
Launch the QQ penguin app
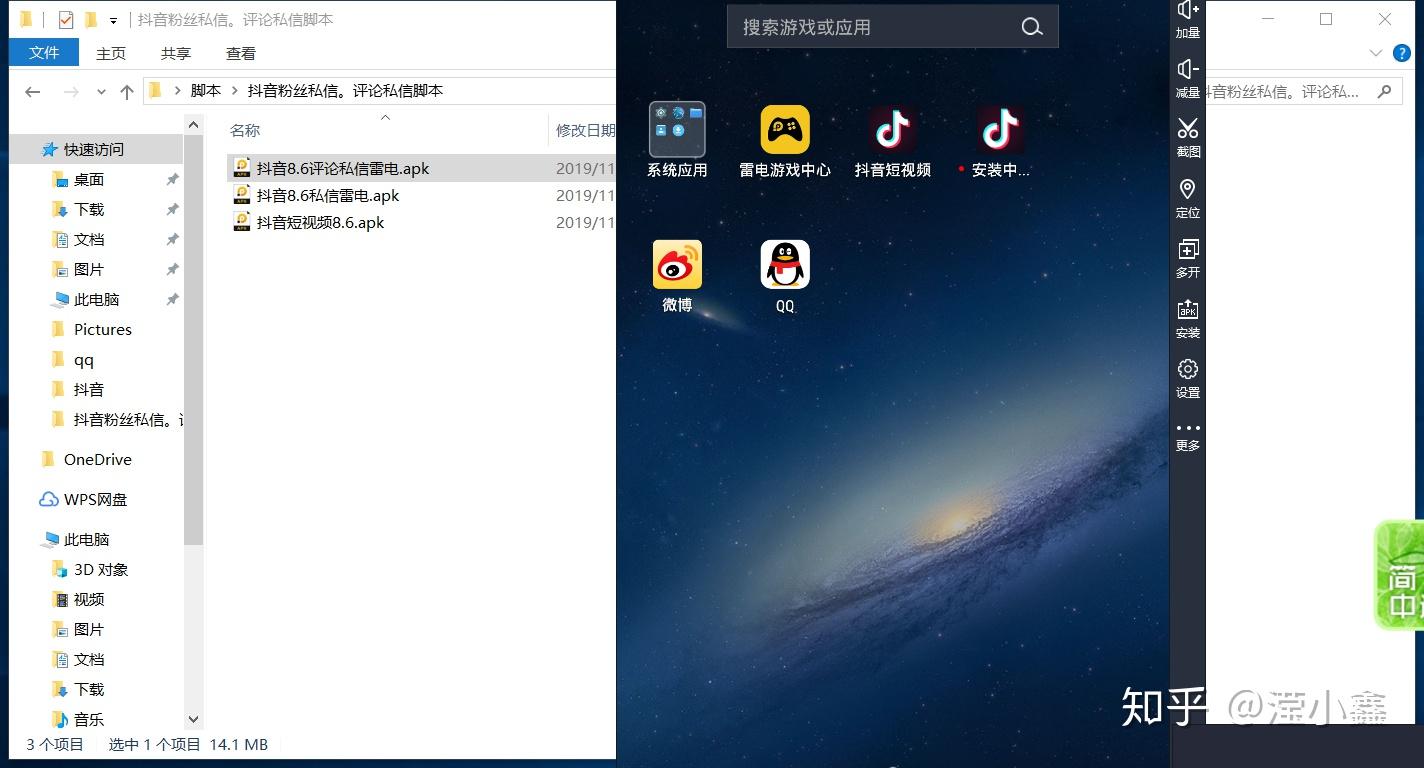click(x=785, y=265)
